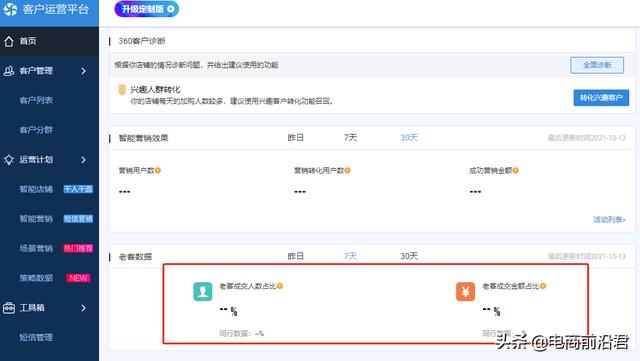Click the orange yuan currency icon
The image size is (640, 361).
tap(465, 292)
